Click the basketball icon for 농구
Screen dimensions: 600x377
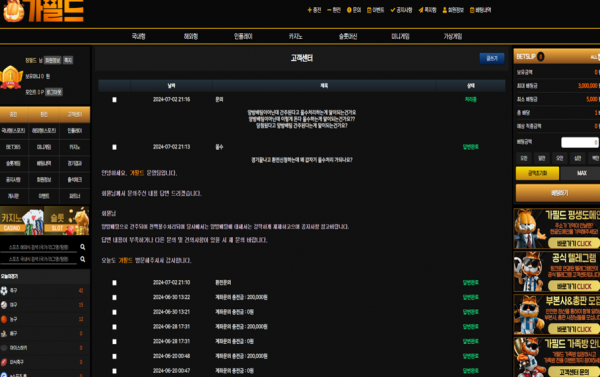(x=4, y=319)
